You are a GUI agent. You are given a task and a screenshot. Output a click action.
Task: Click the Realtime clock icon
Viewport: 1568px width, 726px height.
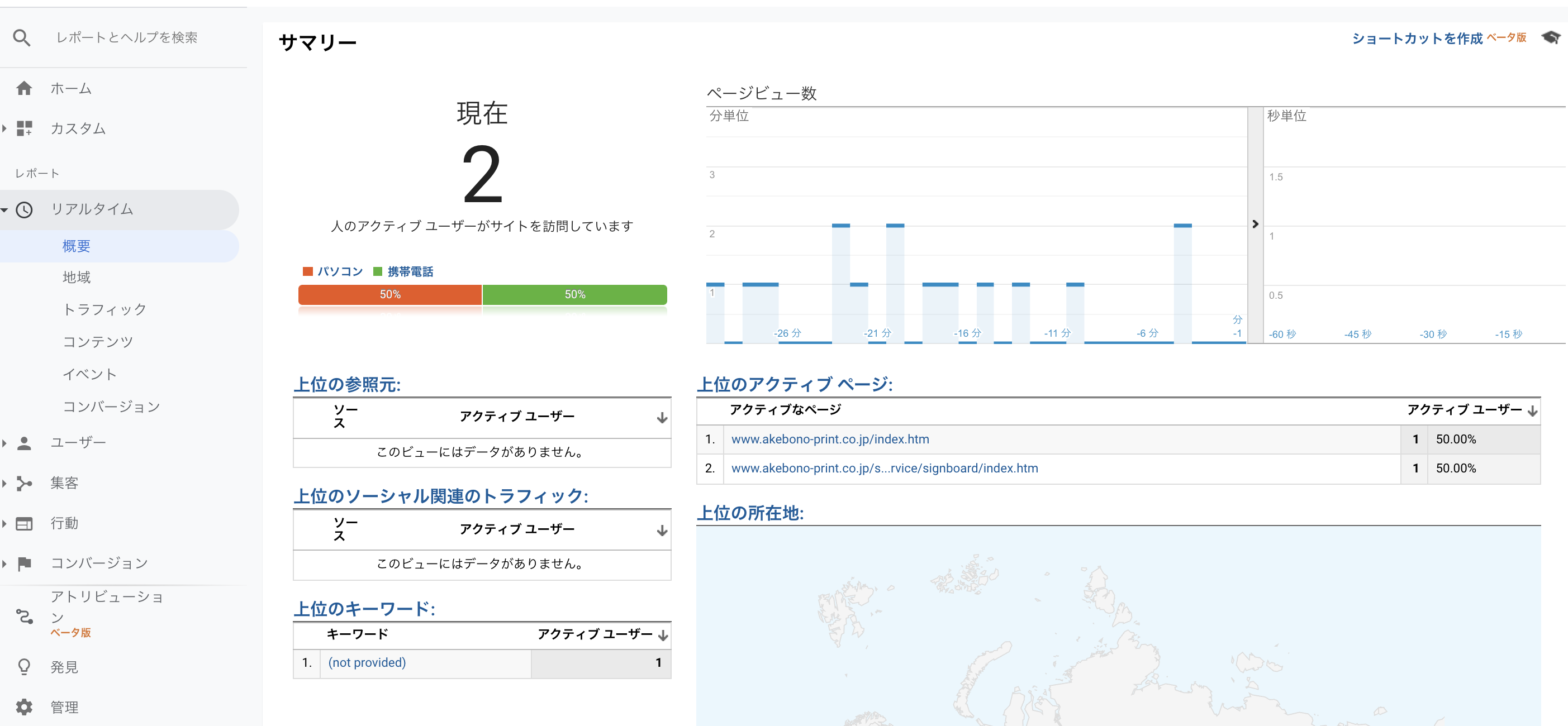[x=23, y=210]
